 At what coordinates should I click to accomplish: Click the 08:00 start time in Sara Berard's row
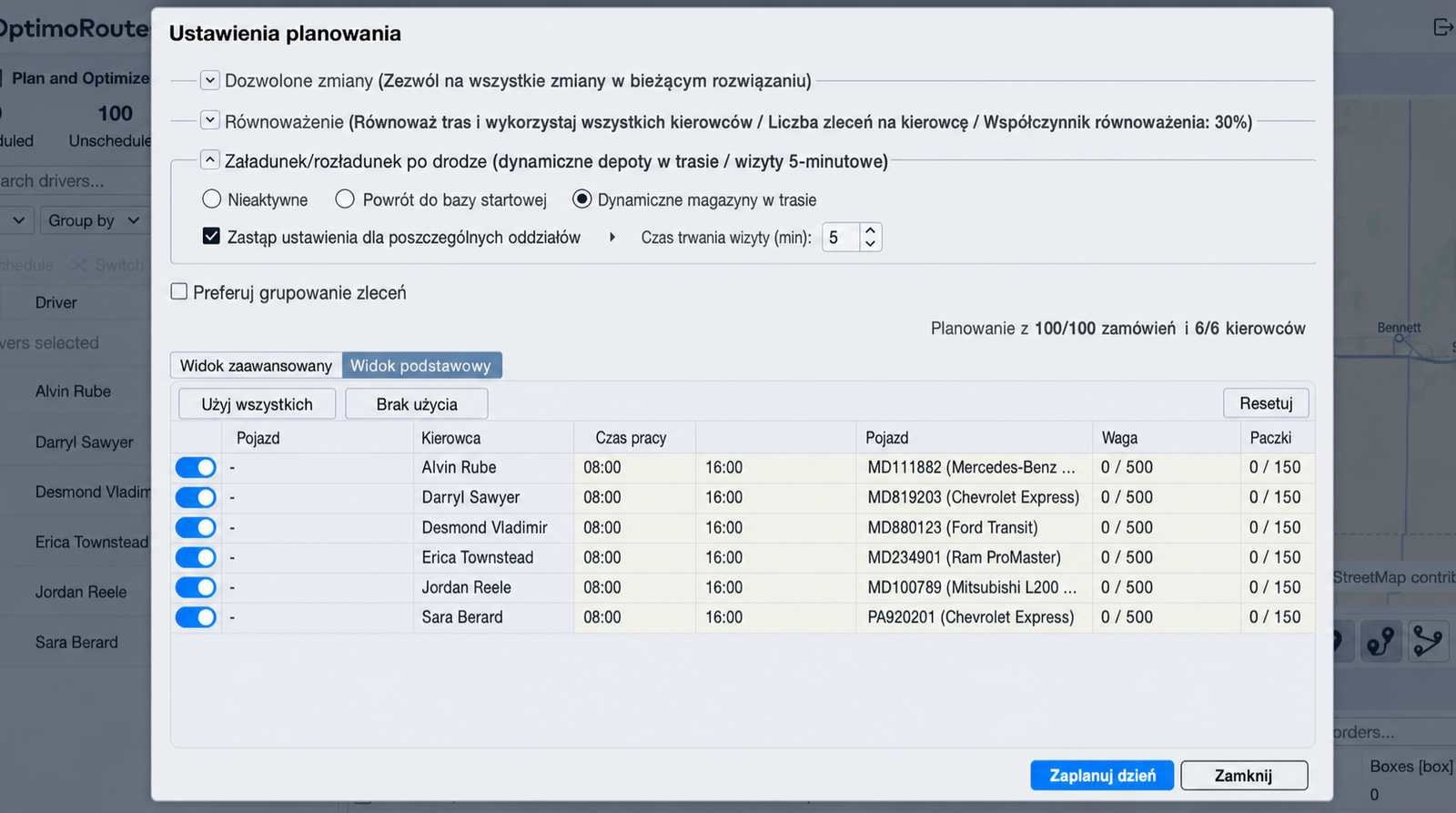(x=602, y=617)
